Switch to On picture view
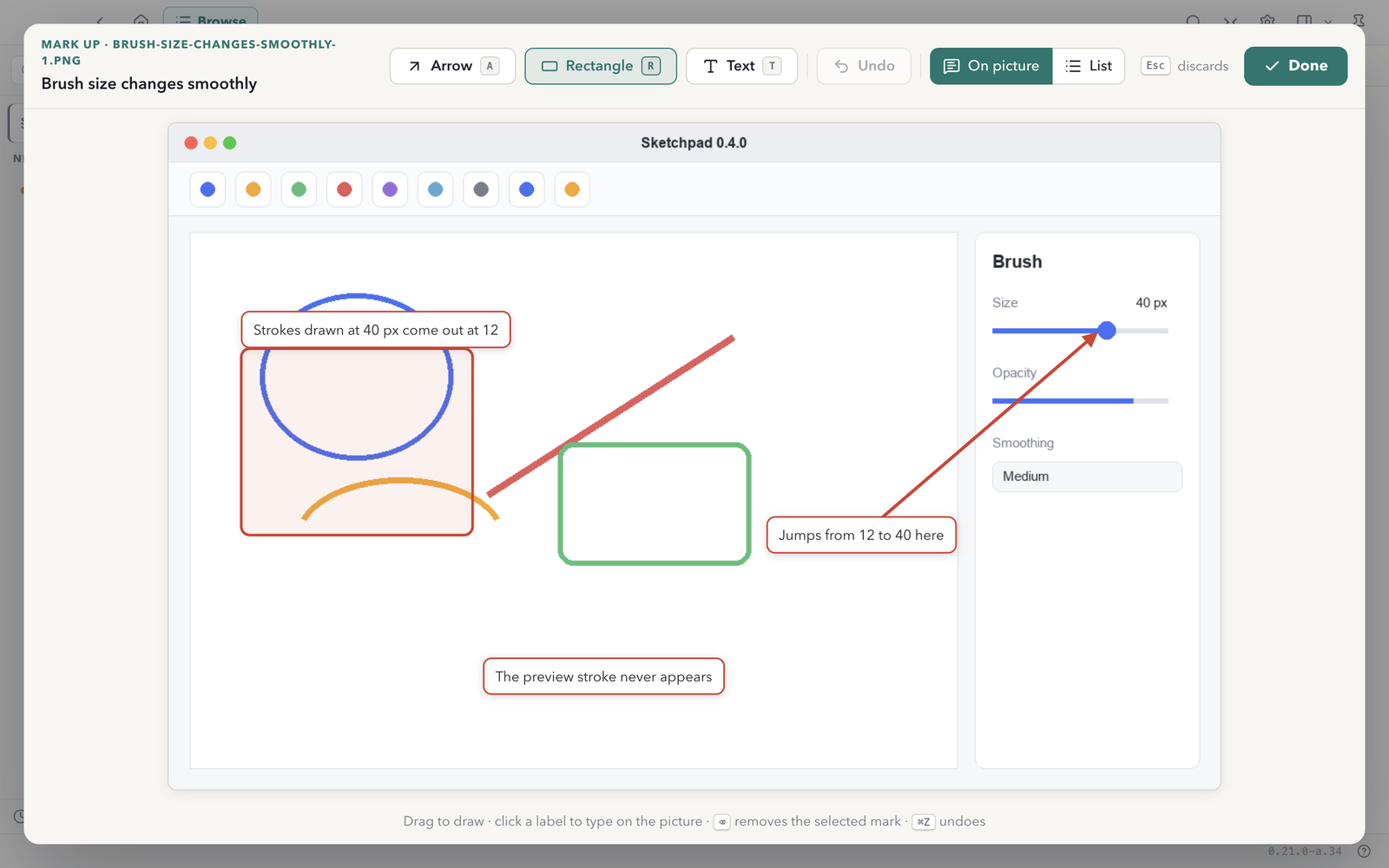 click(991, 66)
